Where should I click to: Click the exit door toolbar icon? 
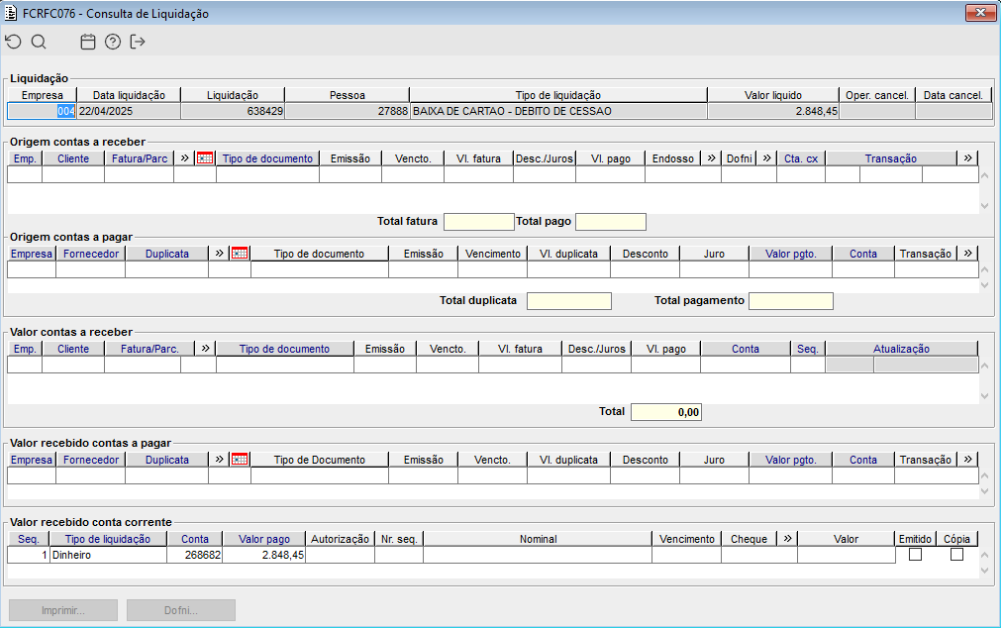(137, 42)
